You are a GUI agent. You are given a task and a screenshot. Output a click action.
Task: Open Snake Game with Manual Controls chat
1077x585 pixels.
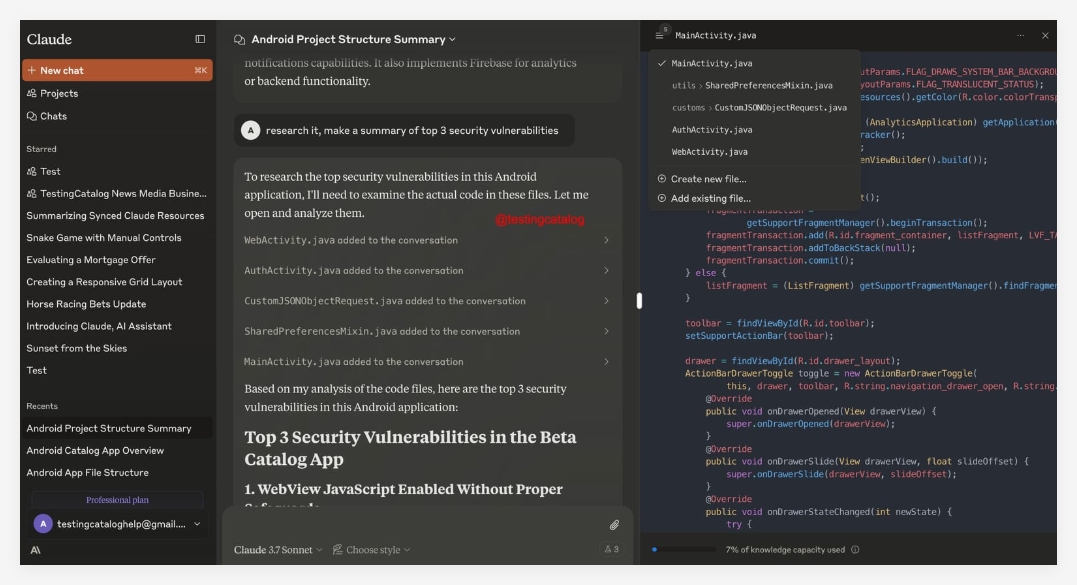click(104, 238)
